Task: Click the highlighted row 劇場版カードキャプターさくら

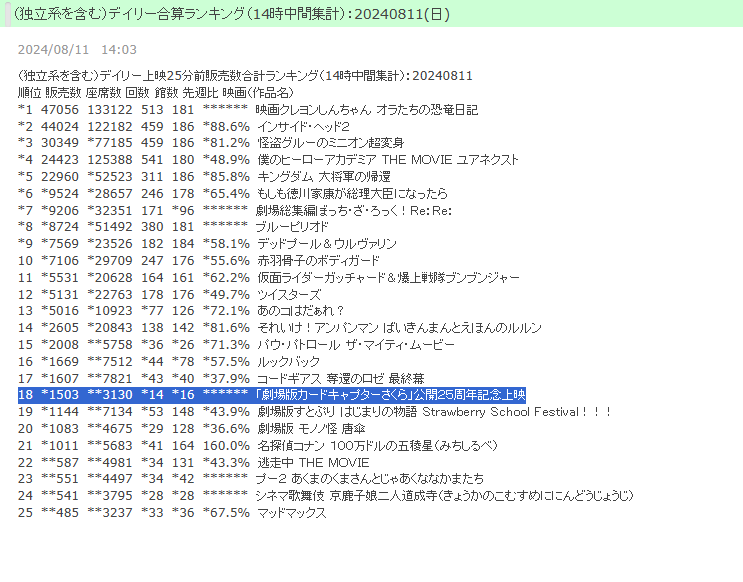Action: click(272, 394)
